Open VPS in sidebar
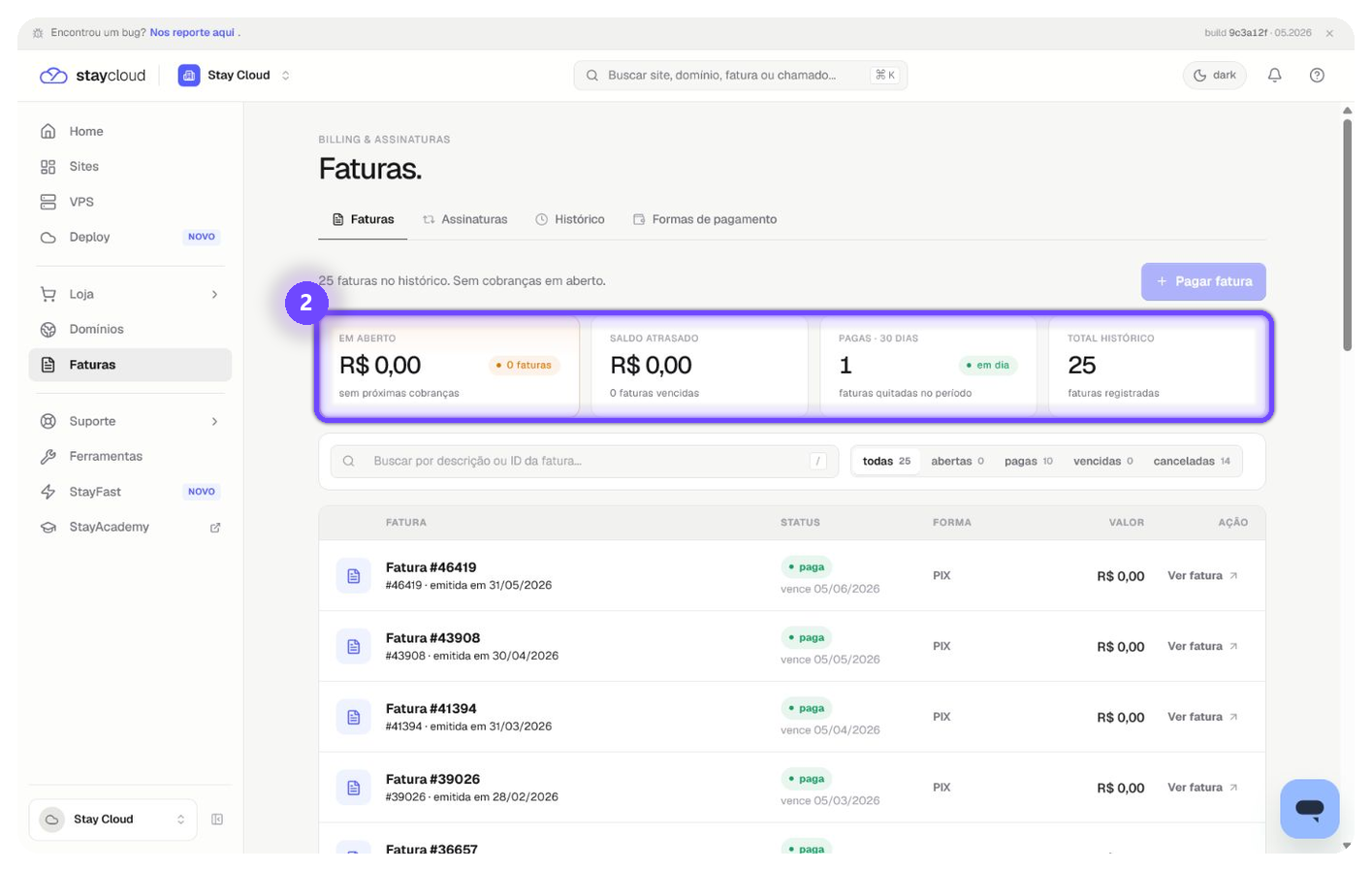Screen dimensions: 1372x871 tap(130, 202)
